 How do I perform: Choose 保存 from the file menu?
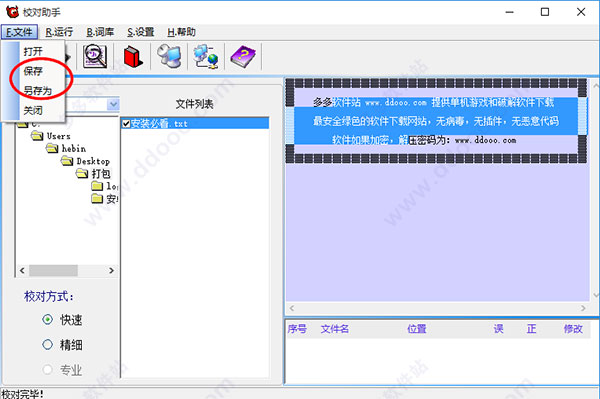33,71
